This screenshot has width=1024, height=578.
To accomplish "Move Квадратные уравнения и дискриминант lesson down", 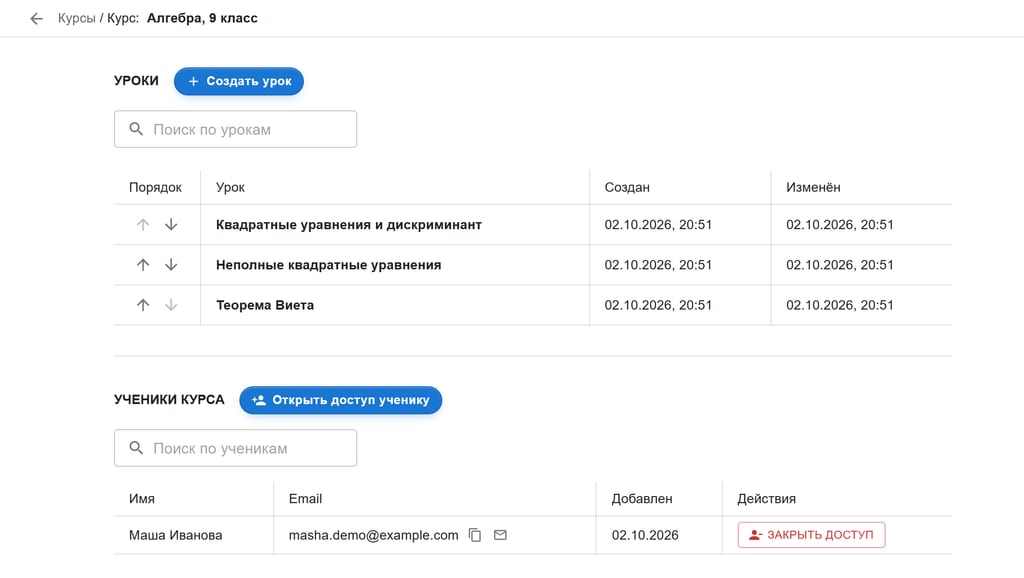I will [171, 225].
